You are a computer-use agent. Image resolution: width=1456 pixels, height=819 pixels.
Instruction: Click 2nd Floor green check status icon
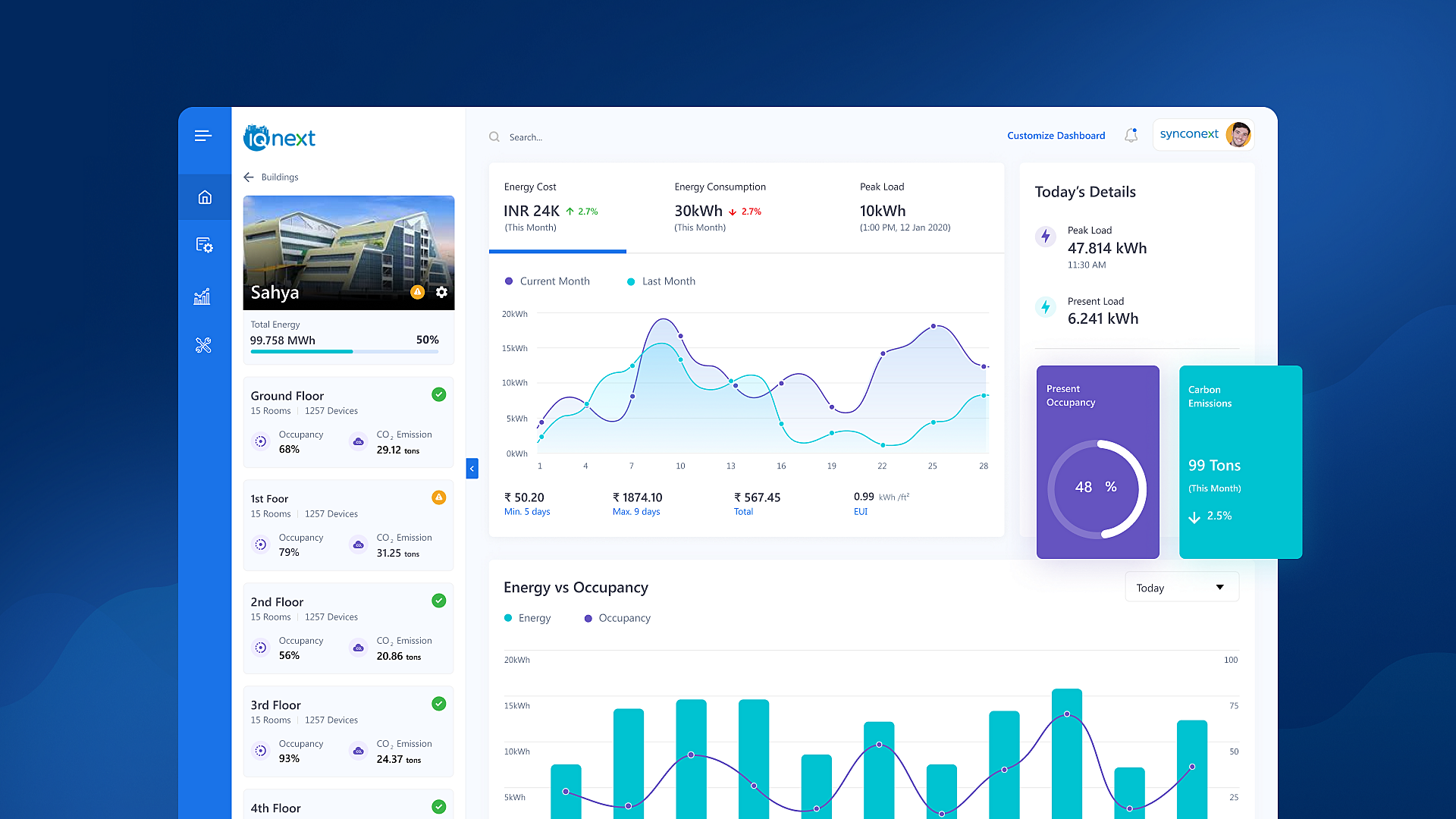[439, 601]
